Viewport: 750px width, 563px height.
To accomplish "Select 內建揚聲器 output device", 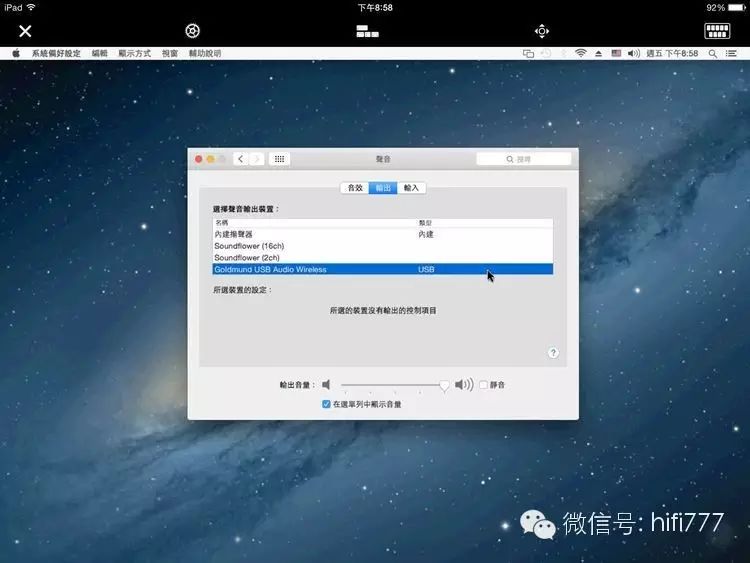I will 383,234.
